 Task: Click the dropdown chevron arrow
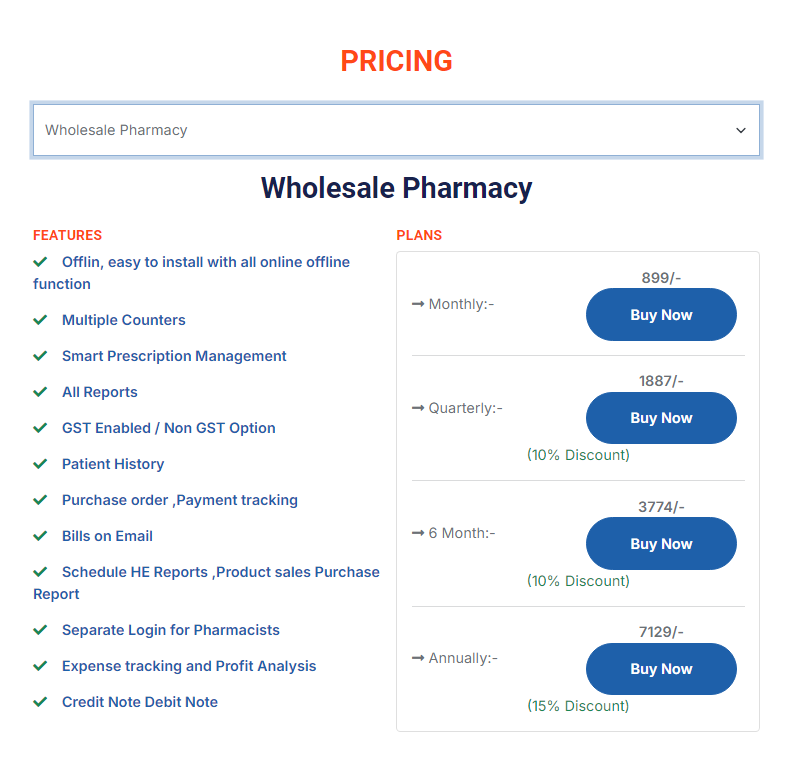click(x=741, y=130)
